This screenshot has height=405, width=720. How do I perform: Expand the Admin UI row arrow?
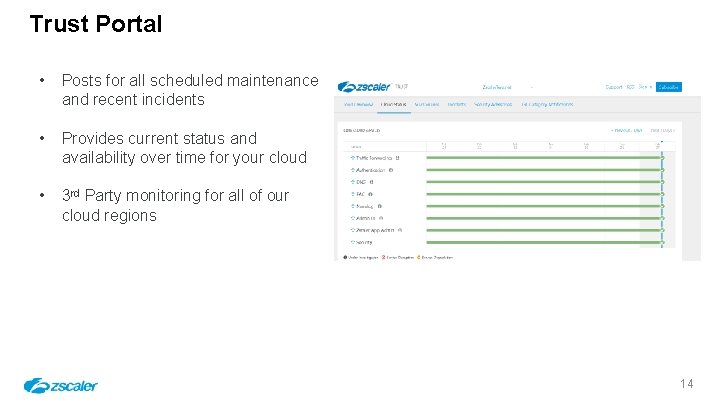click(x=353, y=218)
